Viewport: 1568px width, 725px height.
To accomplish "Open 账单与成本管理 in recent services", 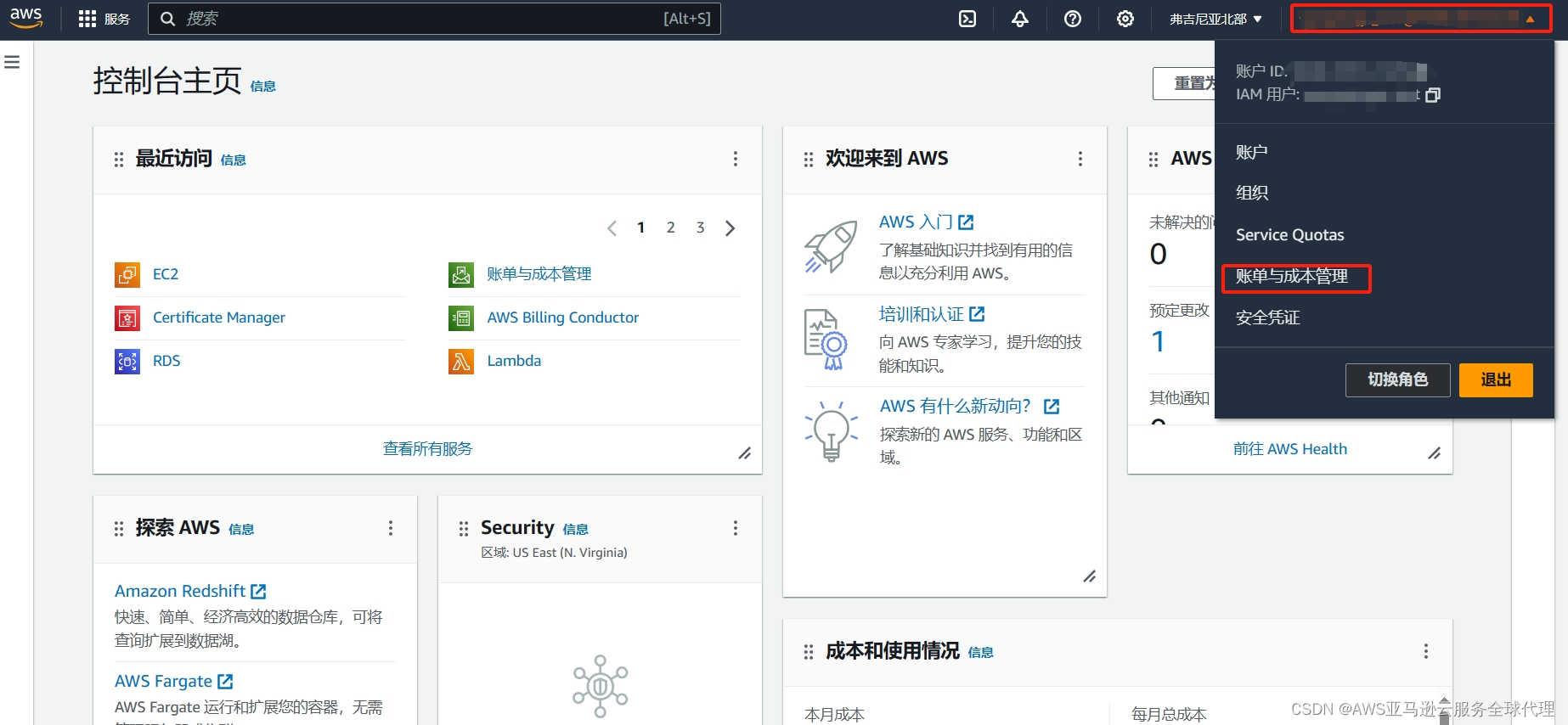I will click(x=539, y=274).
